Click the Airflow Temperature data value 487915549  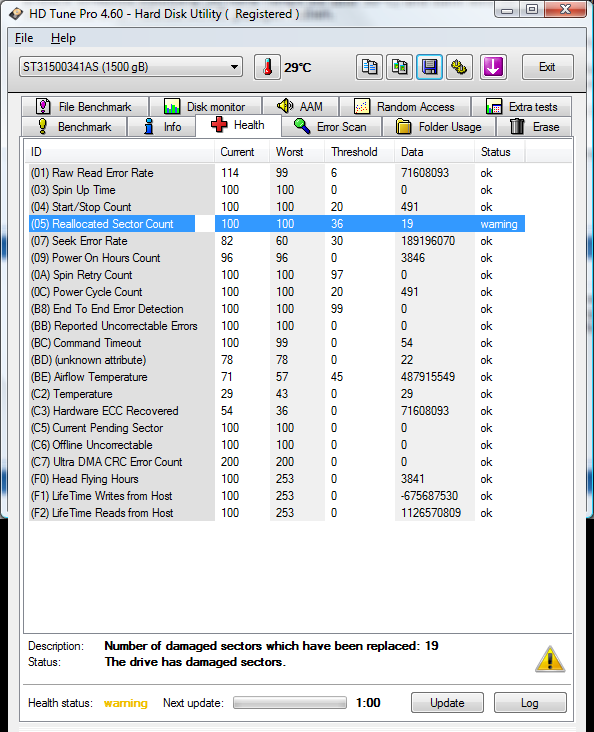click(x=428, y=377)
